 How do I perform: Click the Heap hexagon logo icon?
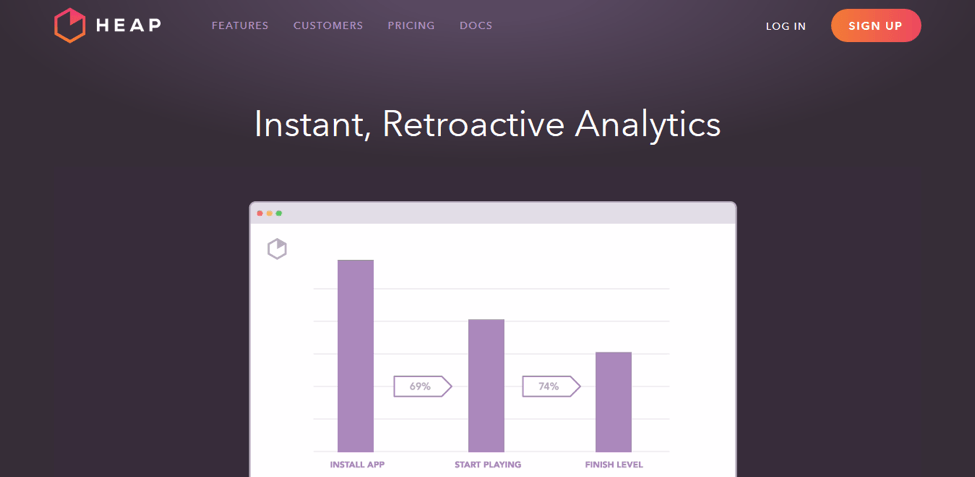coord(70,25)
